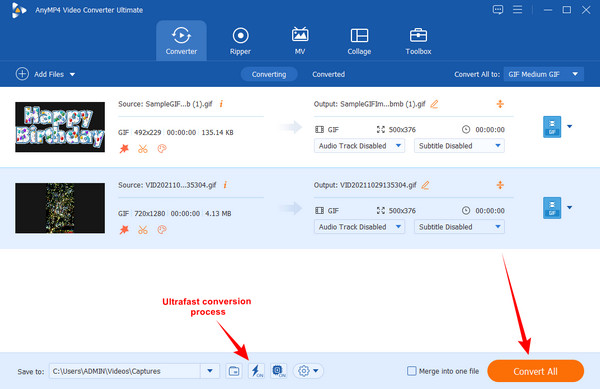Screen dimensions: 600x389
Task: Click the Save to path field
Action: (x=125, y=371)
